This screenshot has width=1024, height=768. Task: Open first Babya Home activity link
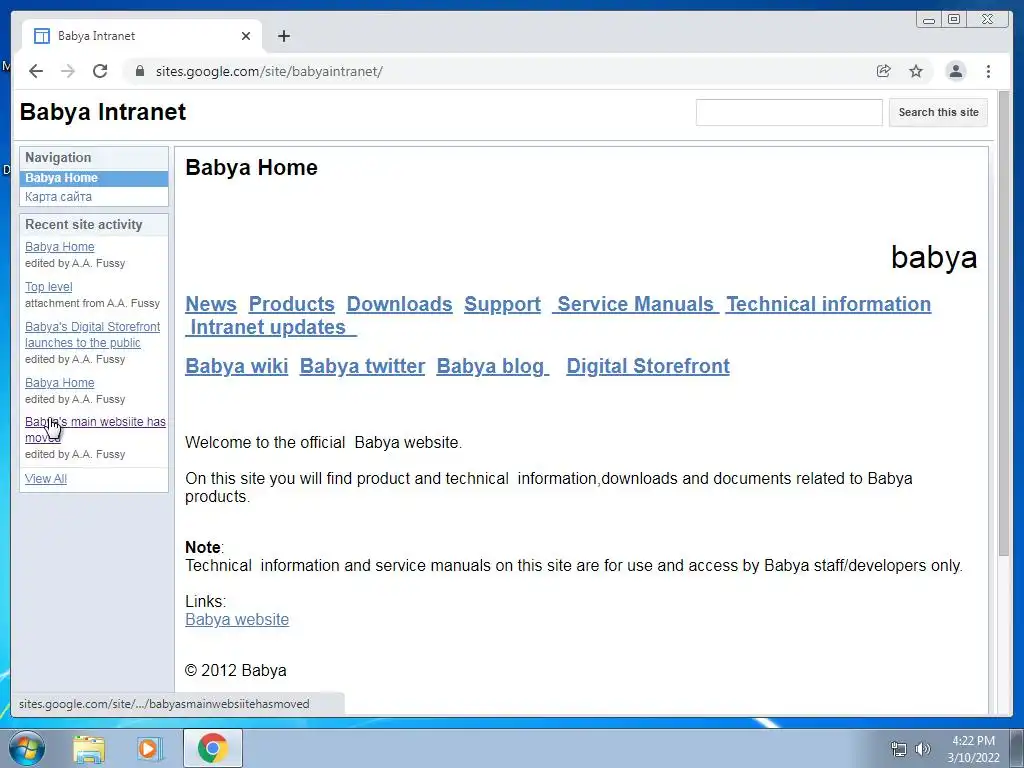click(x=59, y=247)
